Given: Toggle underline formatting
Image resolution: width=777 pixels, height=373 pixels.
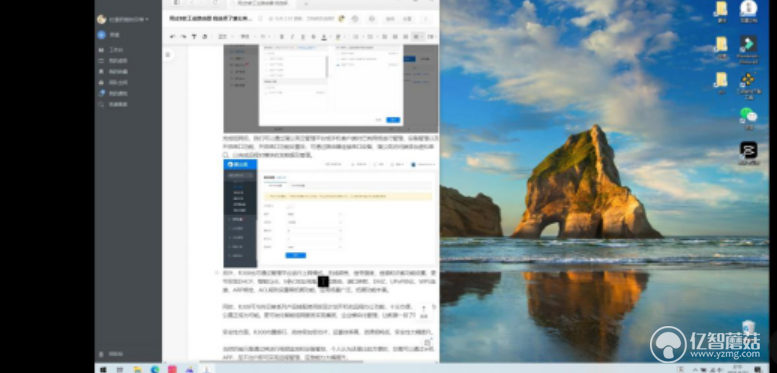Looking at the screenshot, I should [303, 37].
